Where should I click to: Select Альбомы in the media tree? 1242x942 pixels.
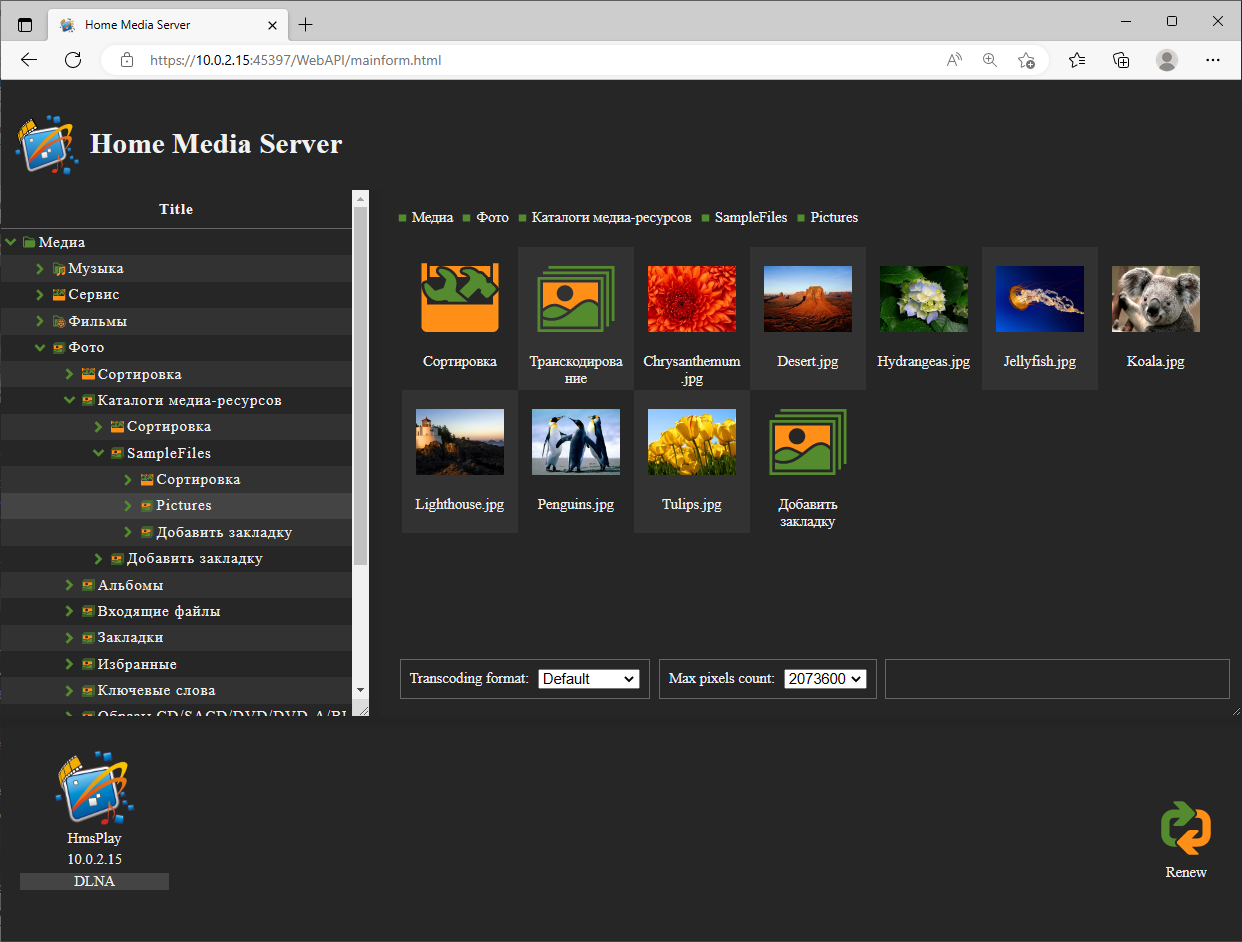point(130,585)
